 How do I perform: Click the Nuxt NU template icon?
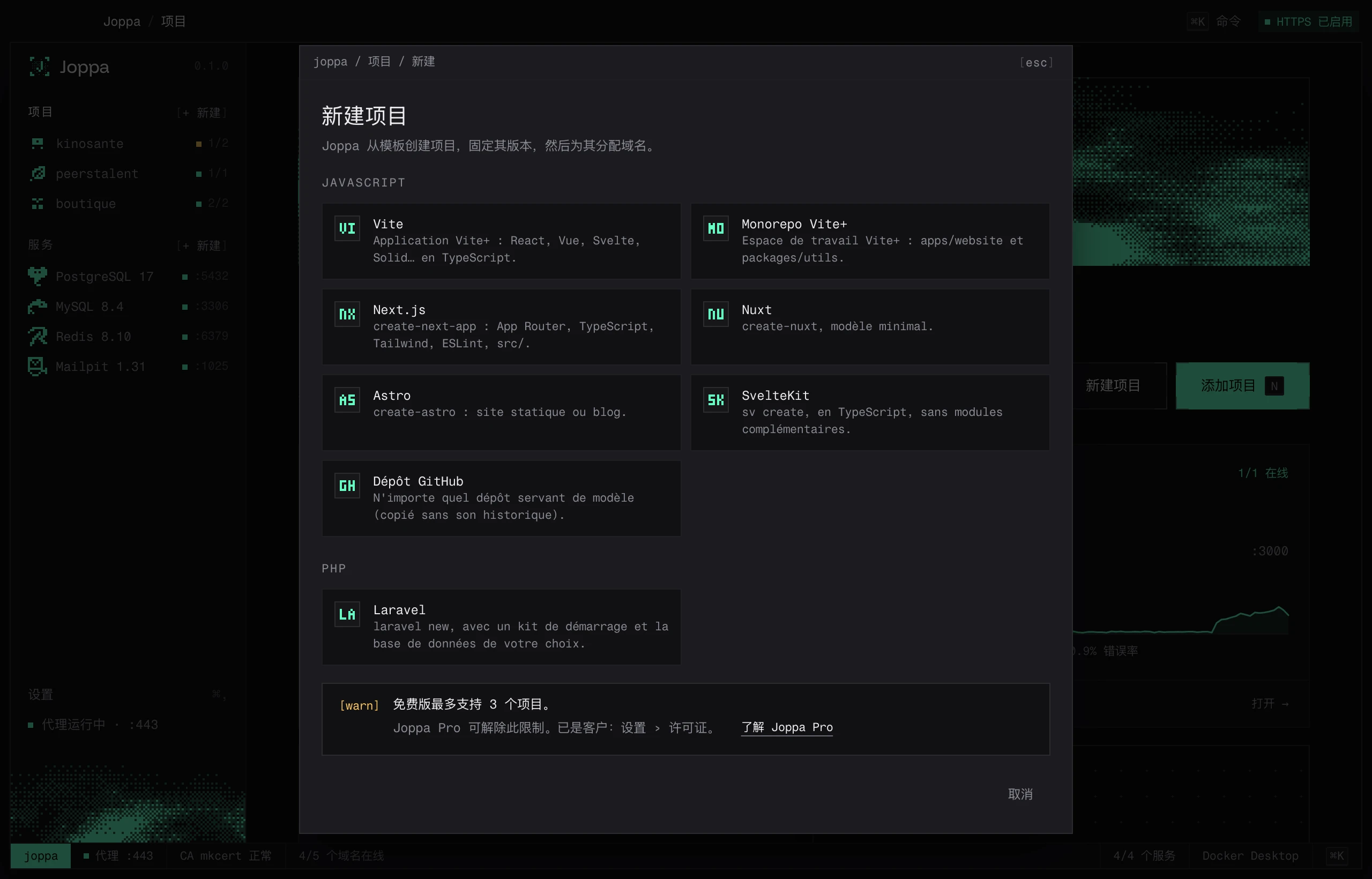pyautogui.click(x=715, y=314)
